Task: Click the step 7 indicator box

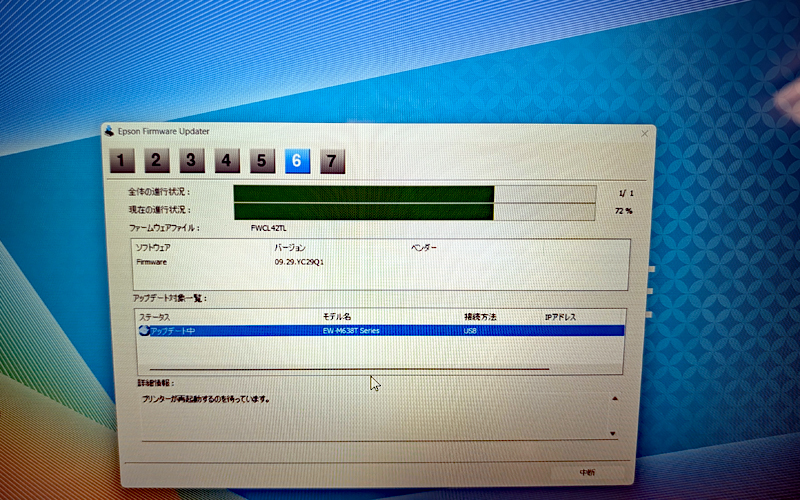Action: [333, 161]
